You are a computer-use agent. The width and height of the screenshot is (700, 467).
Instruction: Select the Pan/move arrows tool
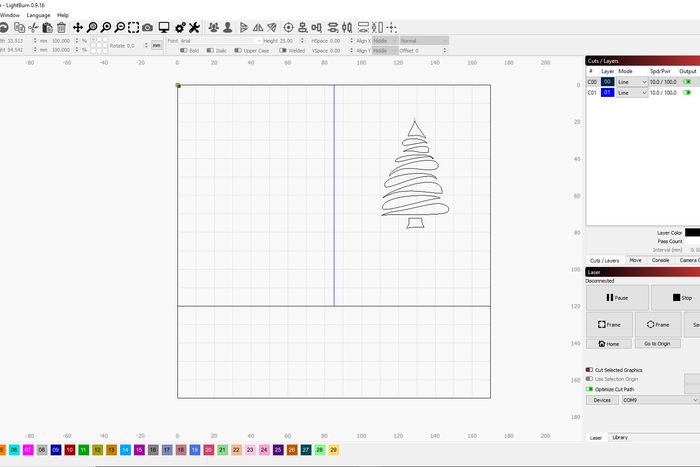78,27
